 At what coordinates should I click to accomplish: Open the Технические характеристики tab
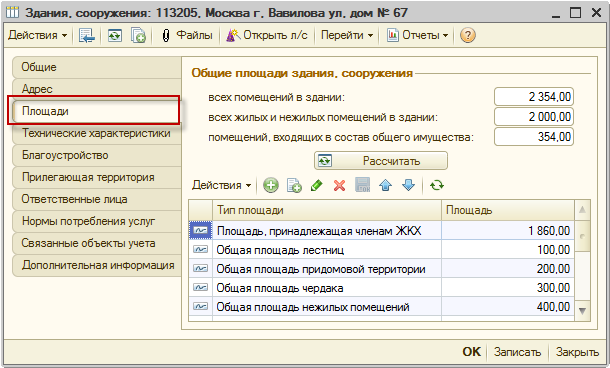point(96,133)
